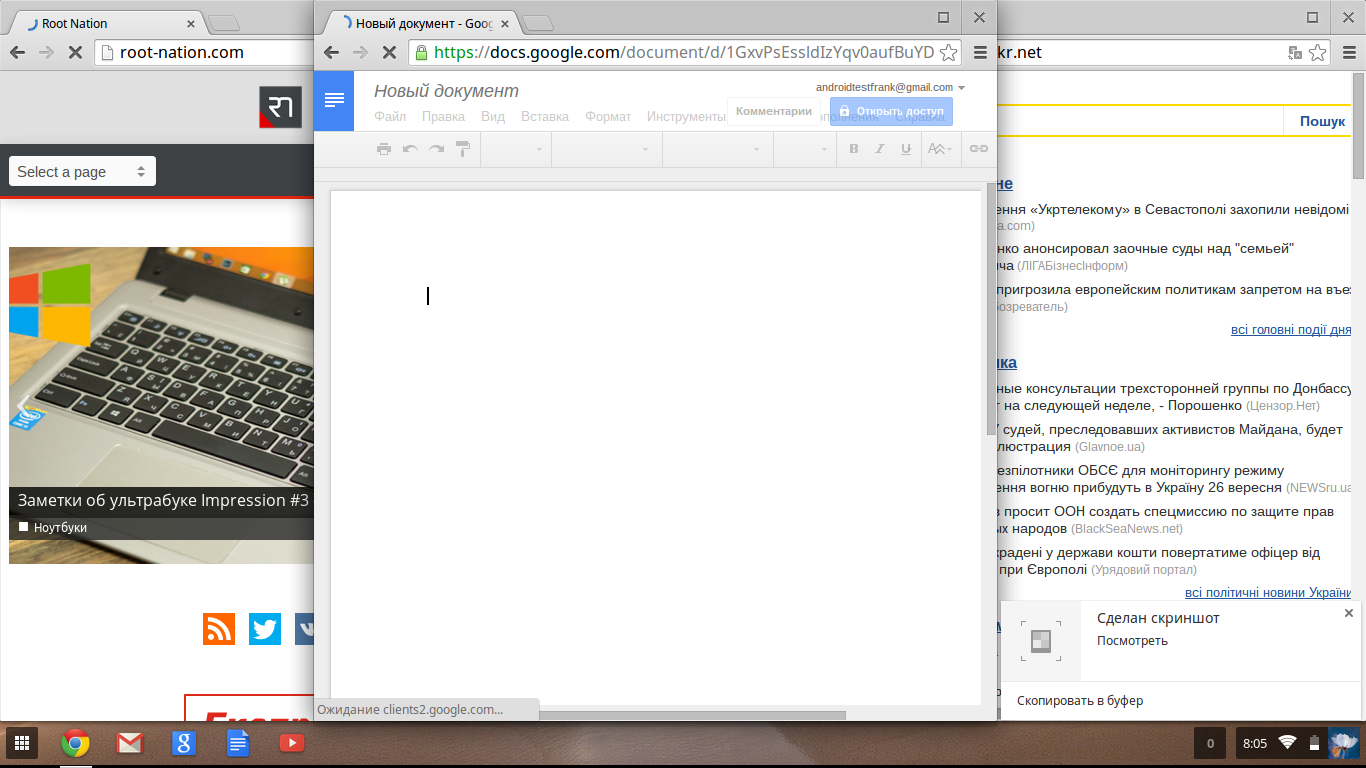
Task: Open the Файл menu
Action: pos(390,116)
